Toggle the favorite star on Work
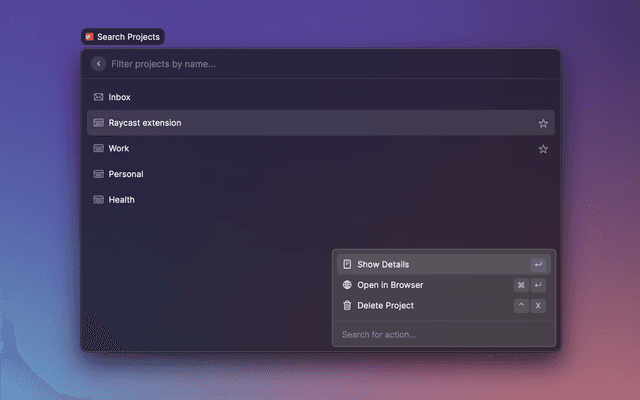The width and height of the screenshot is (640, 400). (543, 149)
